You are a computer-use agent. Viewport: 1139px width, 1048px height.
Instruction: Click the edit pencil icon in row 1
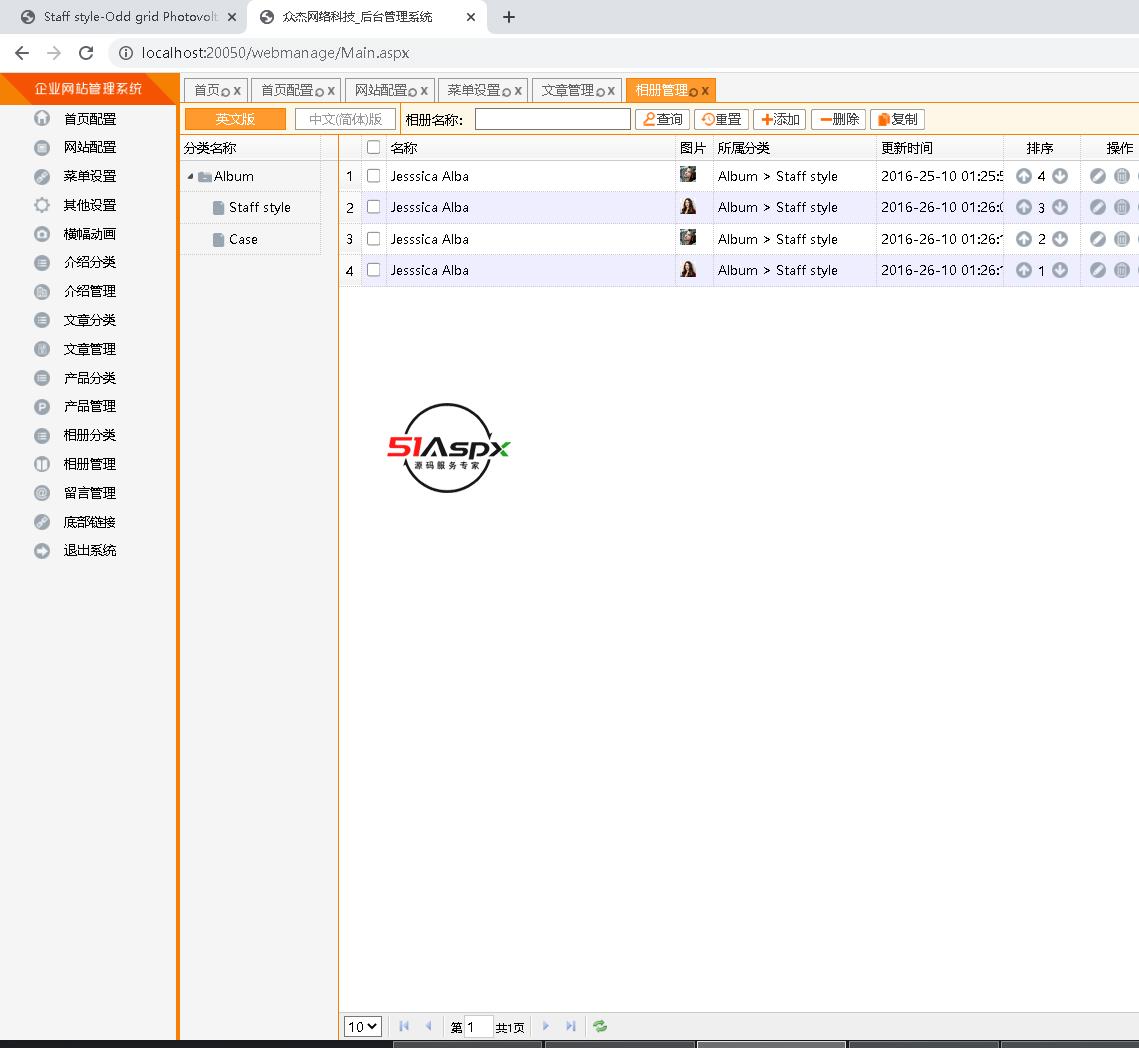tap(1097, 176)
